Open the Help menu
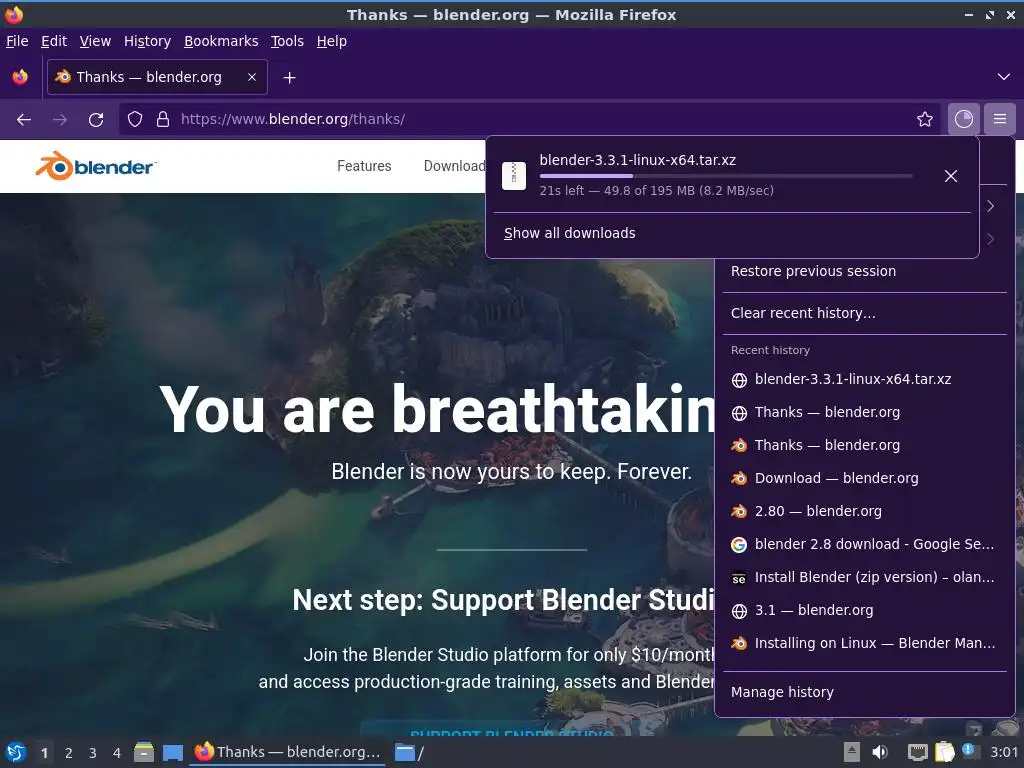 332,41
